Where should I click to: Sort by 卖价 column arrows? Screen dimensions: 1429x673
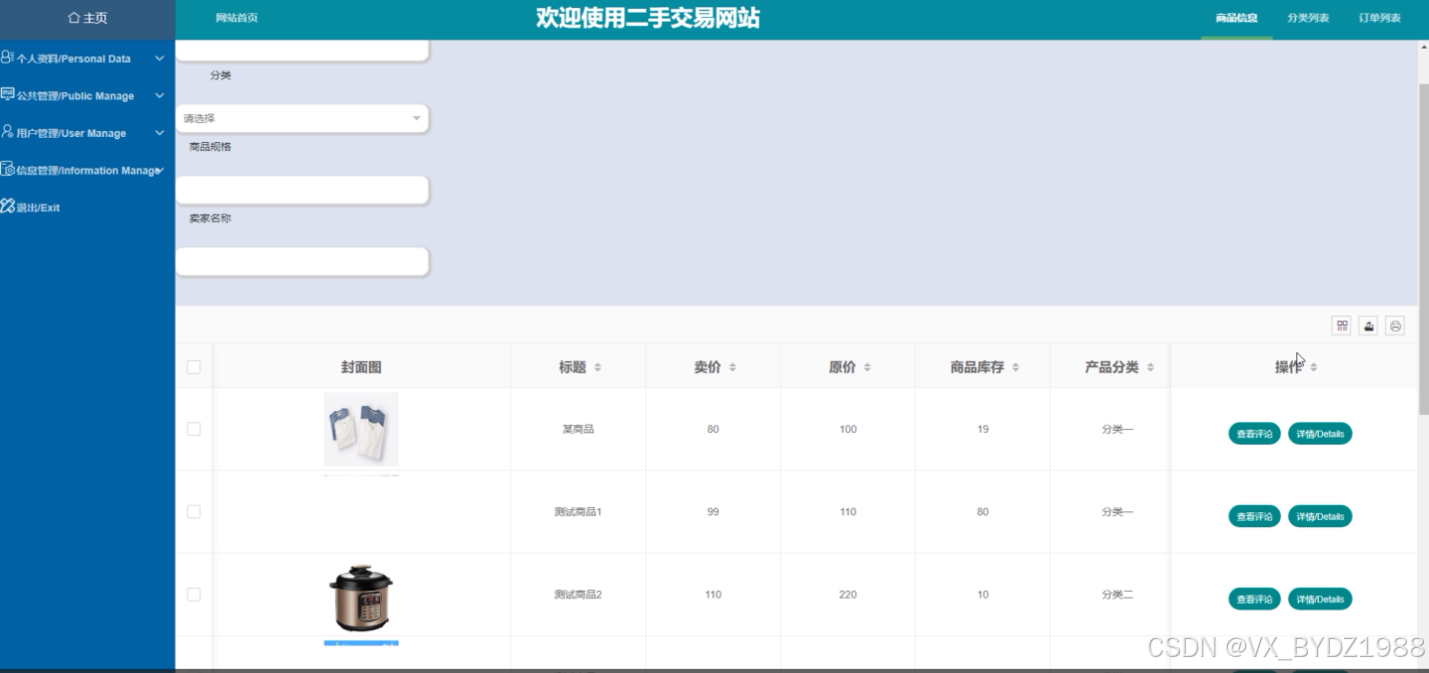[x=732, y=368]
